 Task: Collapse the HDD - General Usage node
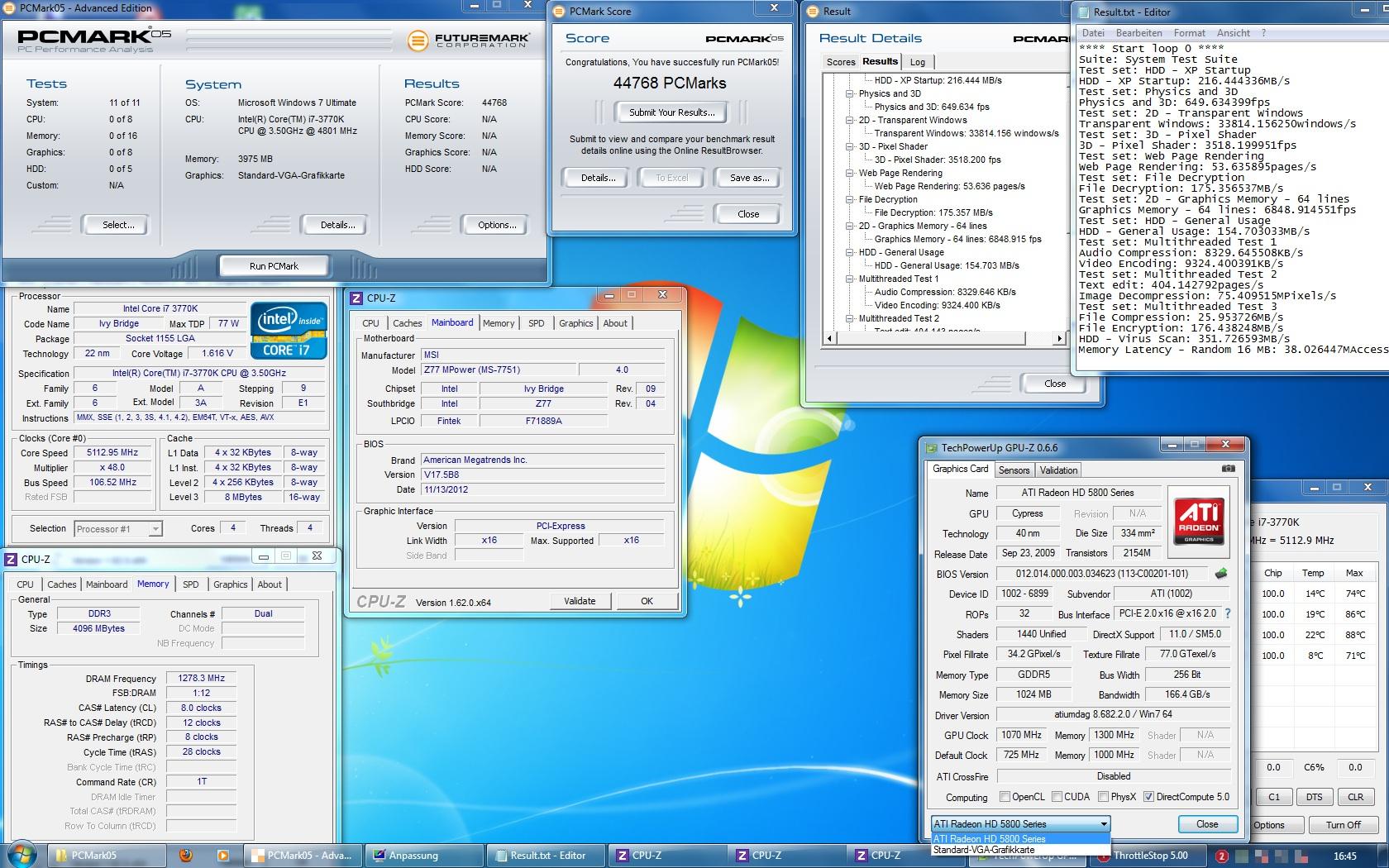(849, 252)
